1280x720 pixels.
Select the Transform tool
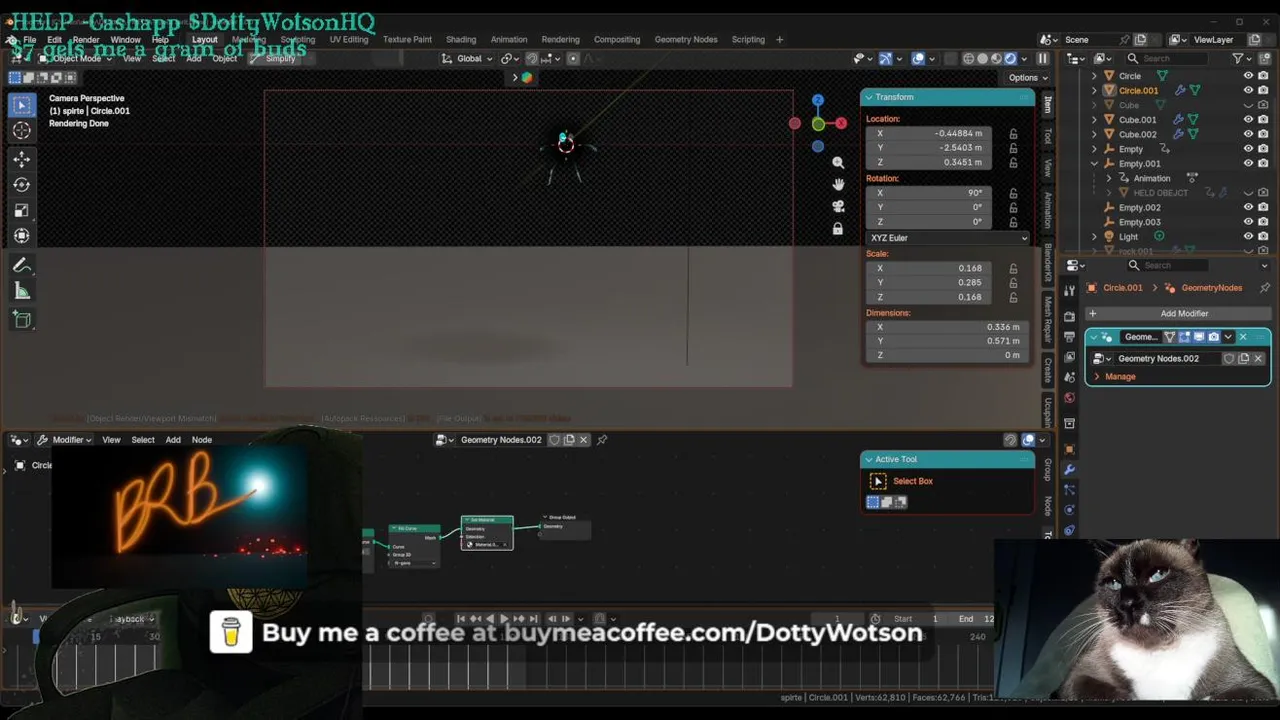tap(22, 236)
